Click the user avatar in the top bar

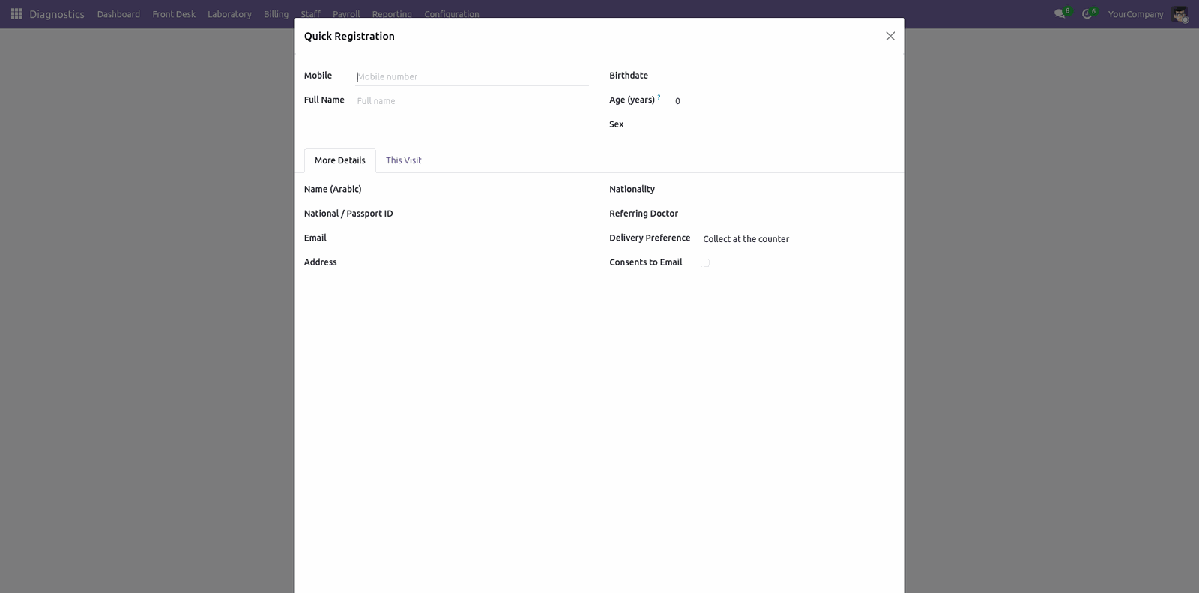tap(1180, 14)
